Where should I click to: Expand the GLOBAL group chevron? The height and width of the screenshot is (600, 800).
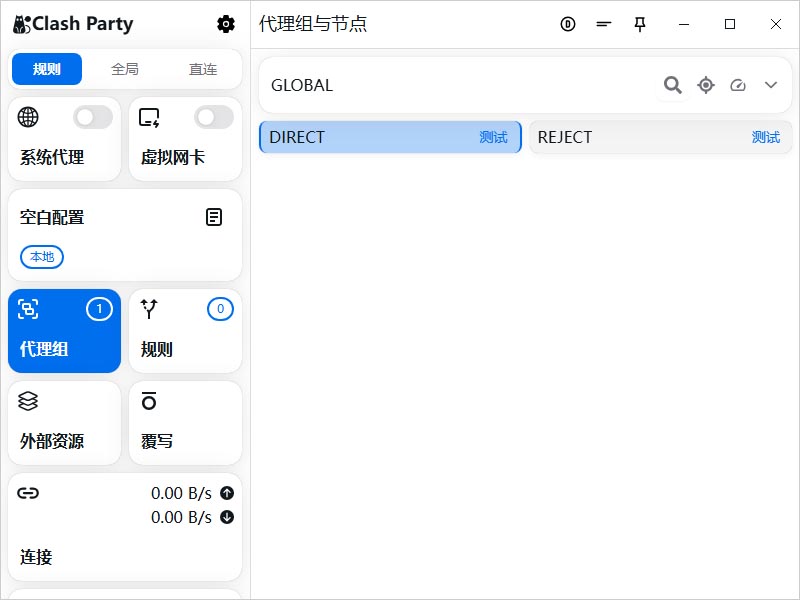coord(770,86)
